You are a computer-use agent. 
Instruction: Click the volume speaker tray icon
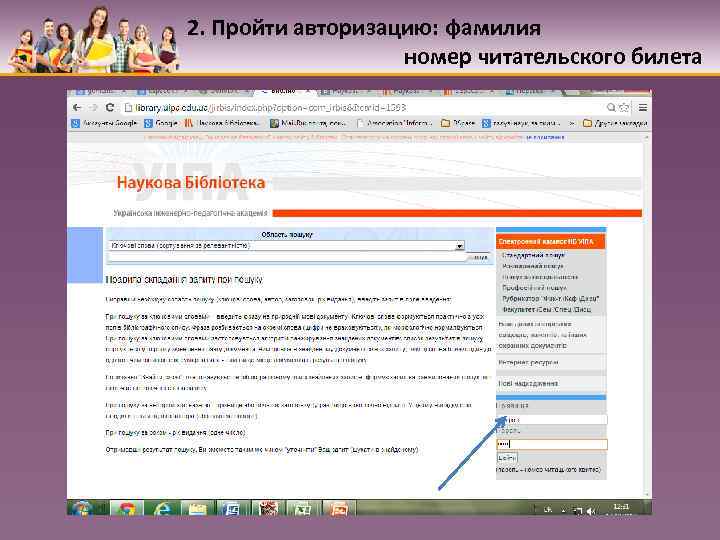pos(591,511)
